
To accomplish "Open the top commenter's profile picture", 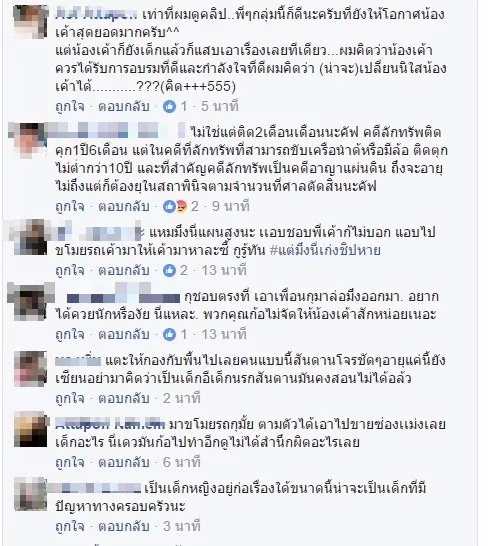I will pos(30,21).
